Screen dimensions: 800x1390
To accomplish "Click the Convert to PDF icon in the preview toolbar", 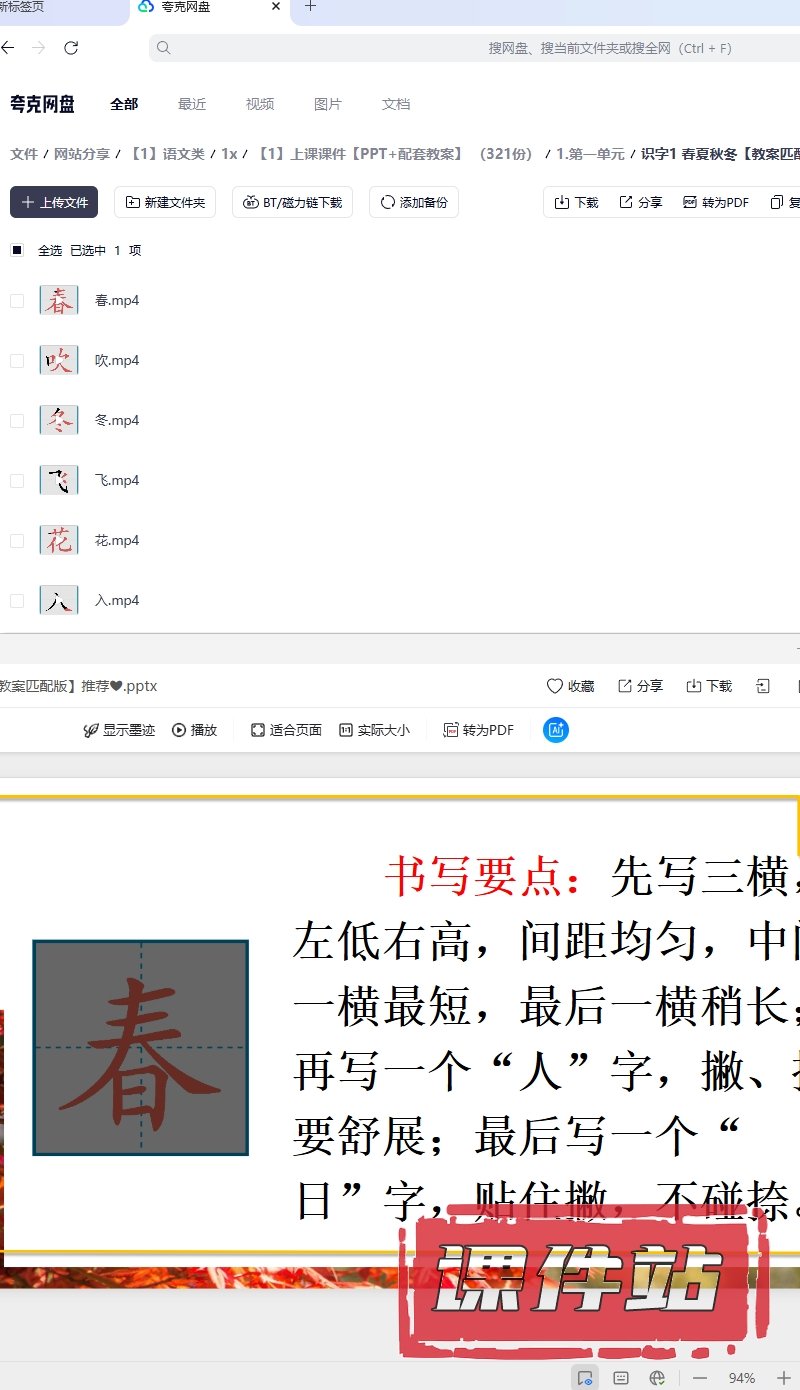I will click(x=451, y=730).
